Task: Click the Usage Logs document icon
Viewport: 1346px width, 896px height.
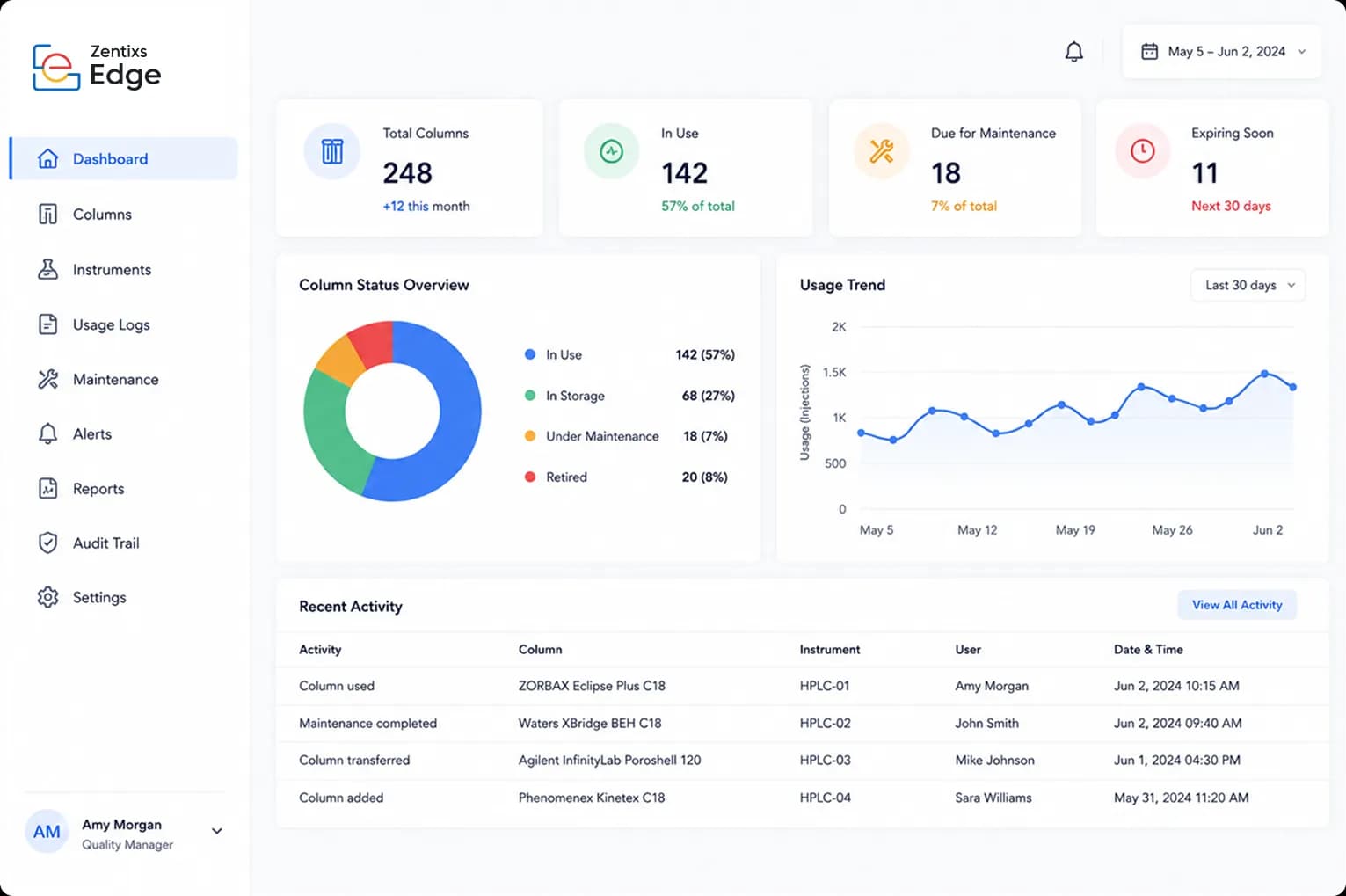Action: tap(48, 324)
